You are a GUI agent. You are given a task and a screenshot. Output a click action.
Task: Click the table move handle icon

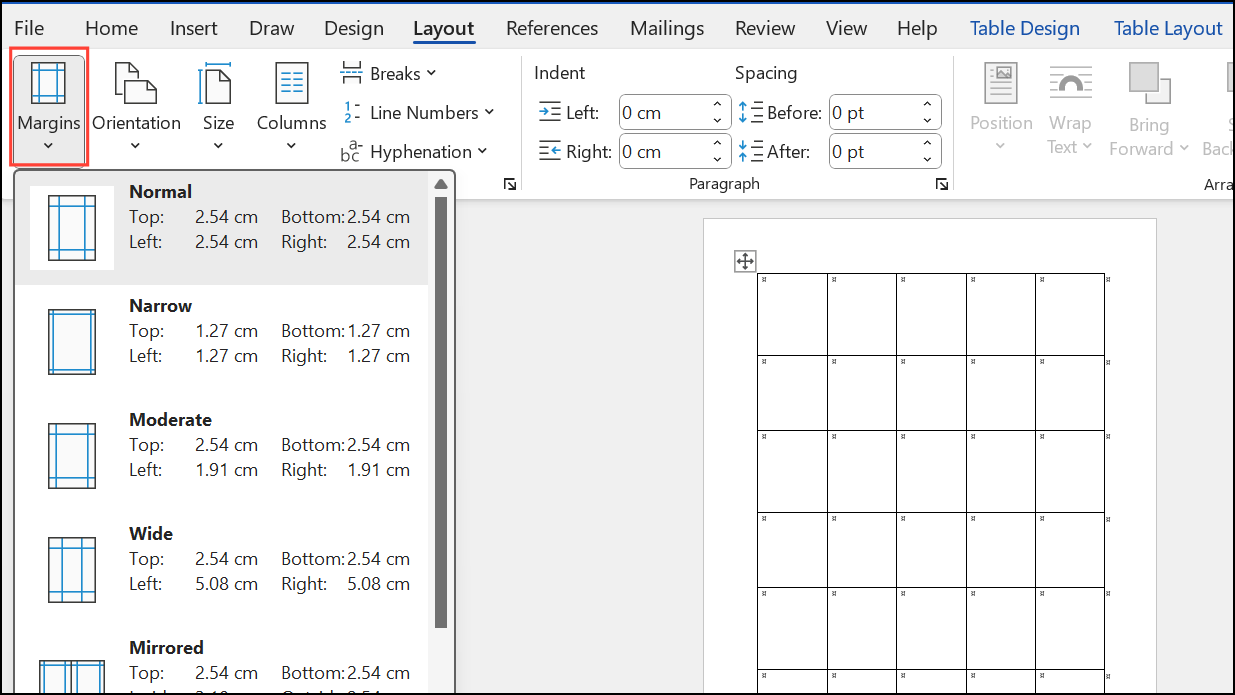tap(745, 262)
